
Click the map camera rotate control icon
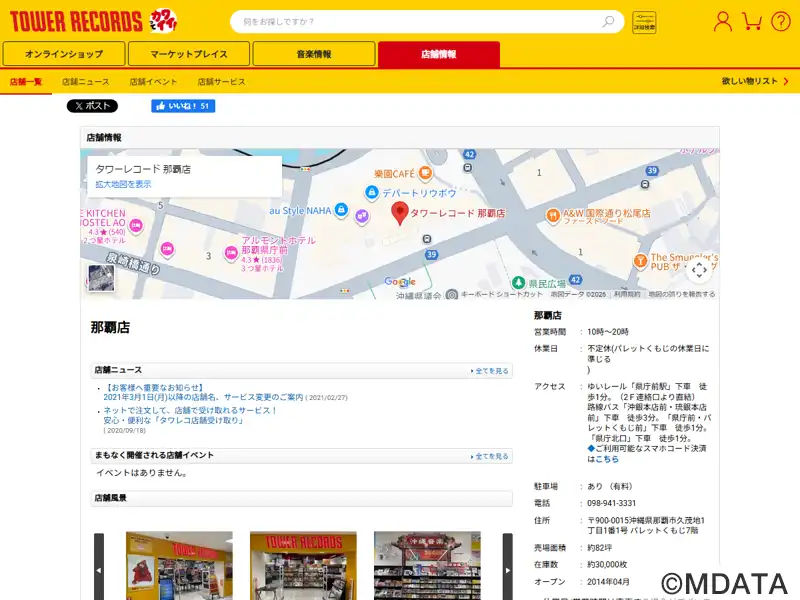coord(699,269)
